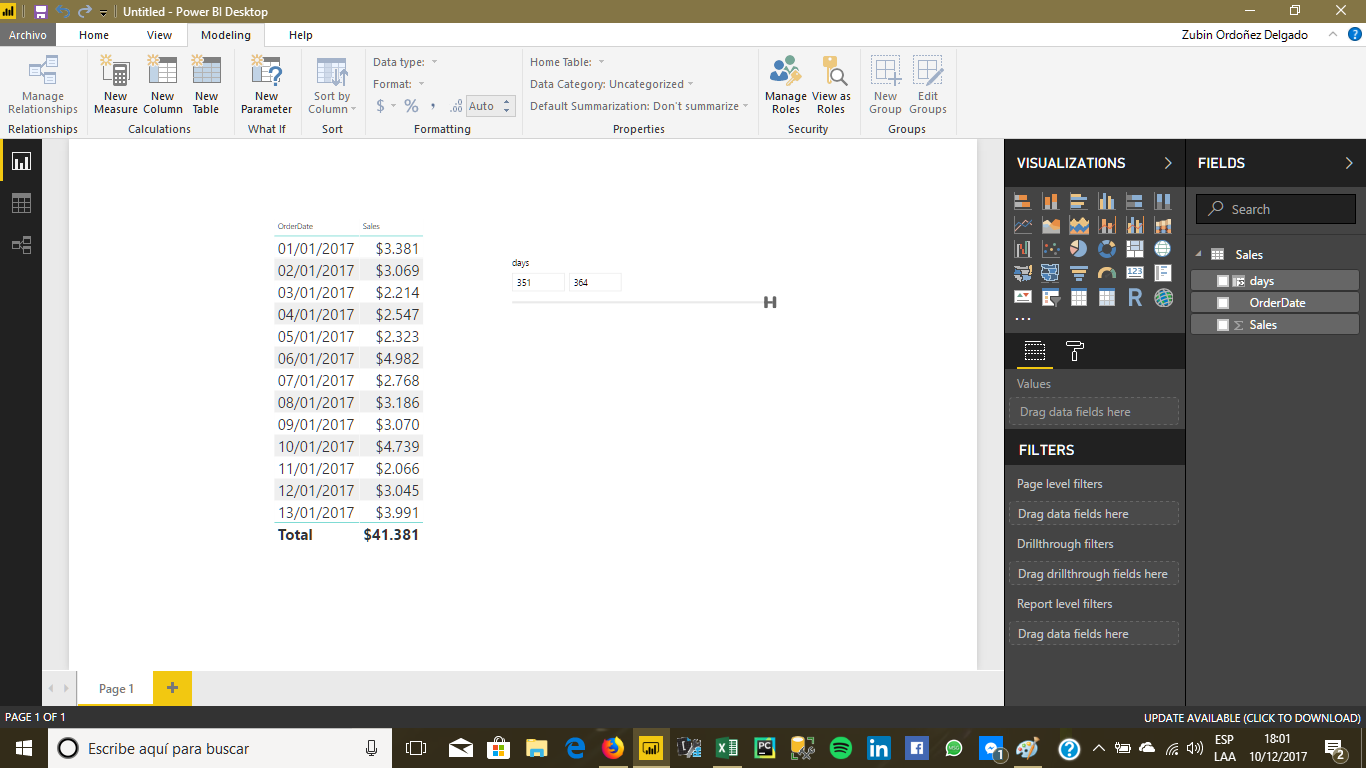Click the Search box in Fields pane
This screenshot has height=768, width=1366.
coord(1275,209)
